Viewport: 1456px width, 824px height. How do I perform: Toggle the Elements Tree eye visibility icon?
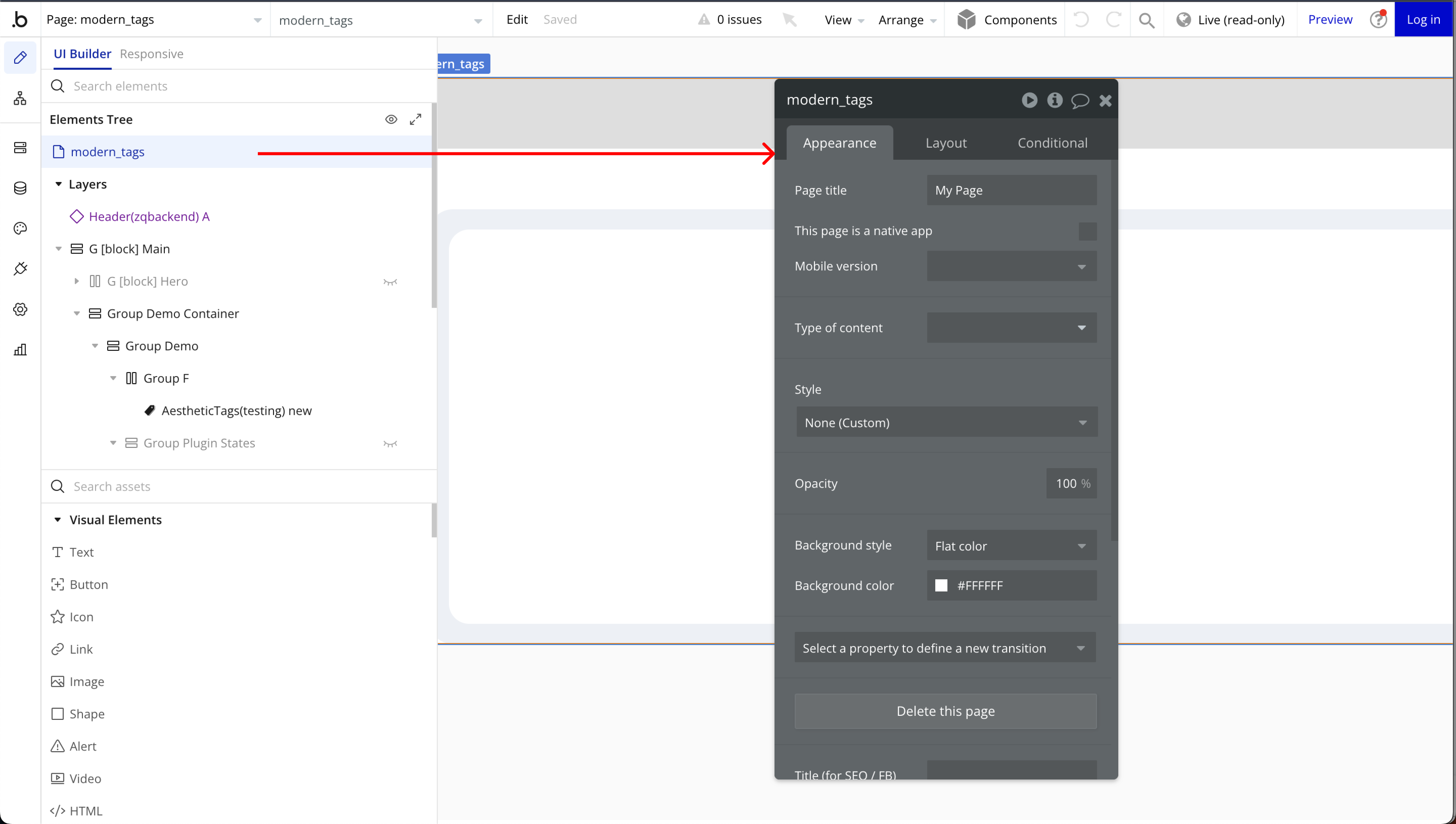point(391,119)
